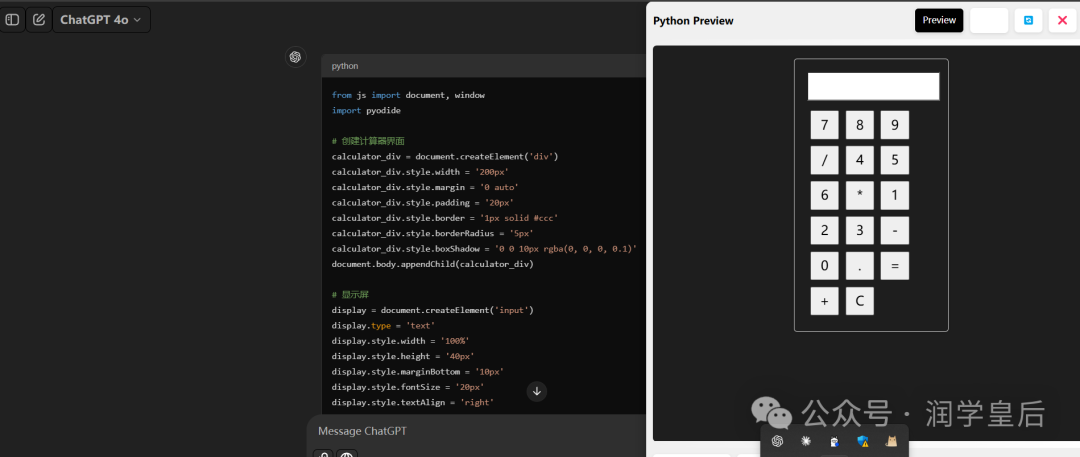Click the code line 'import pyodide'
Screen dimensions: 1080x457
[x=366, y=110]
